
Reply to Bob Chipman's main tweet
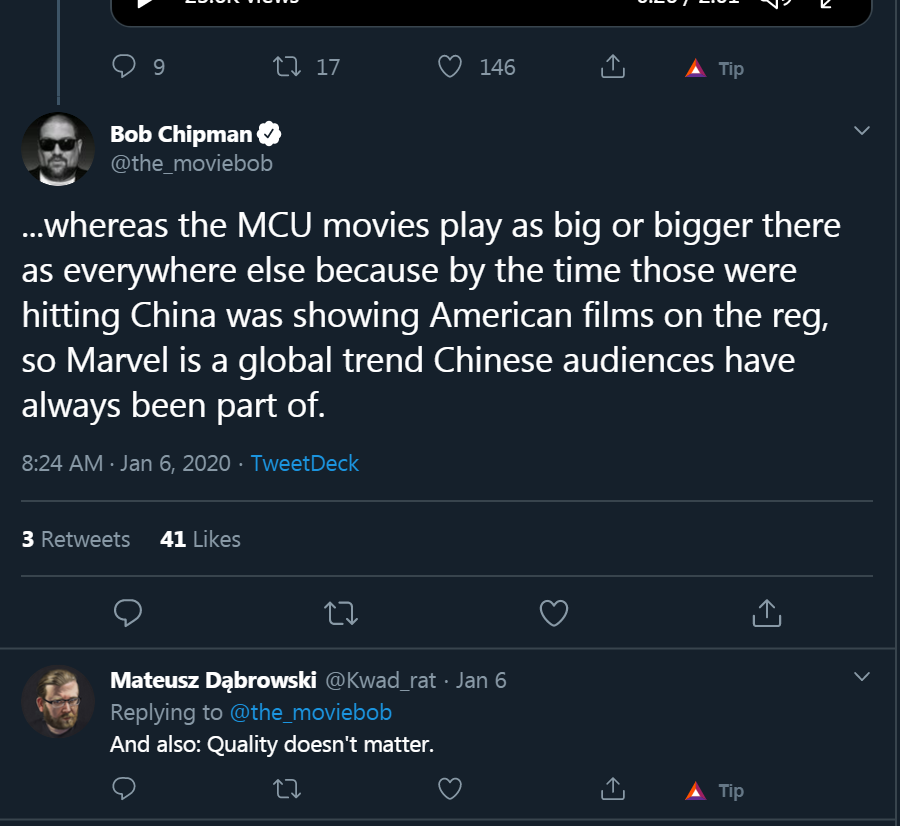(128, 612)
